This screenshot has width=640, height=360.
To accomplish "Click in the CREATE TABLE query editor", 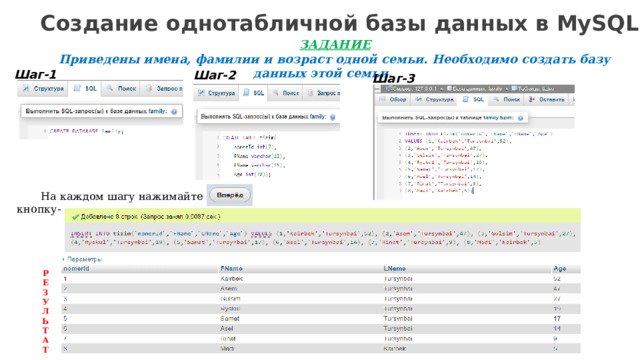I will [x=267, y=156].
